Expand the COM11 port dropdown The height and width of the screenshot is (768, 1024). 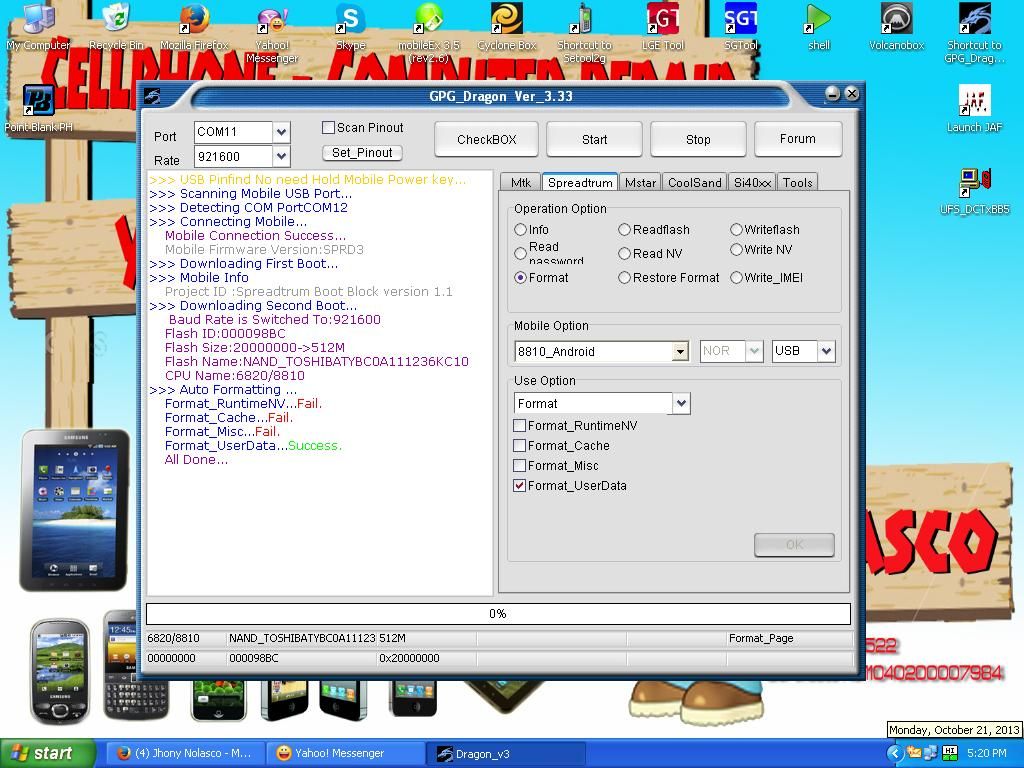tap(281, 132)
